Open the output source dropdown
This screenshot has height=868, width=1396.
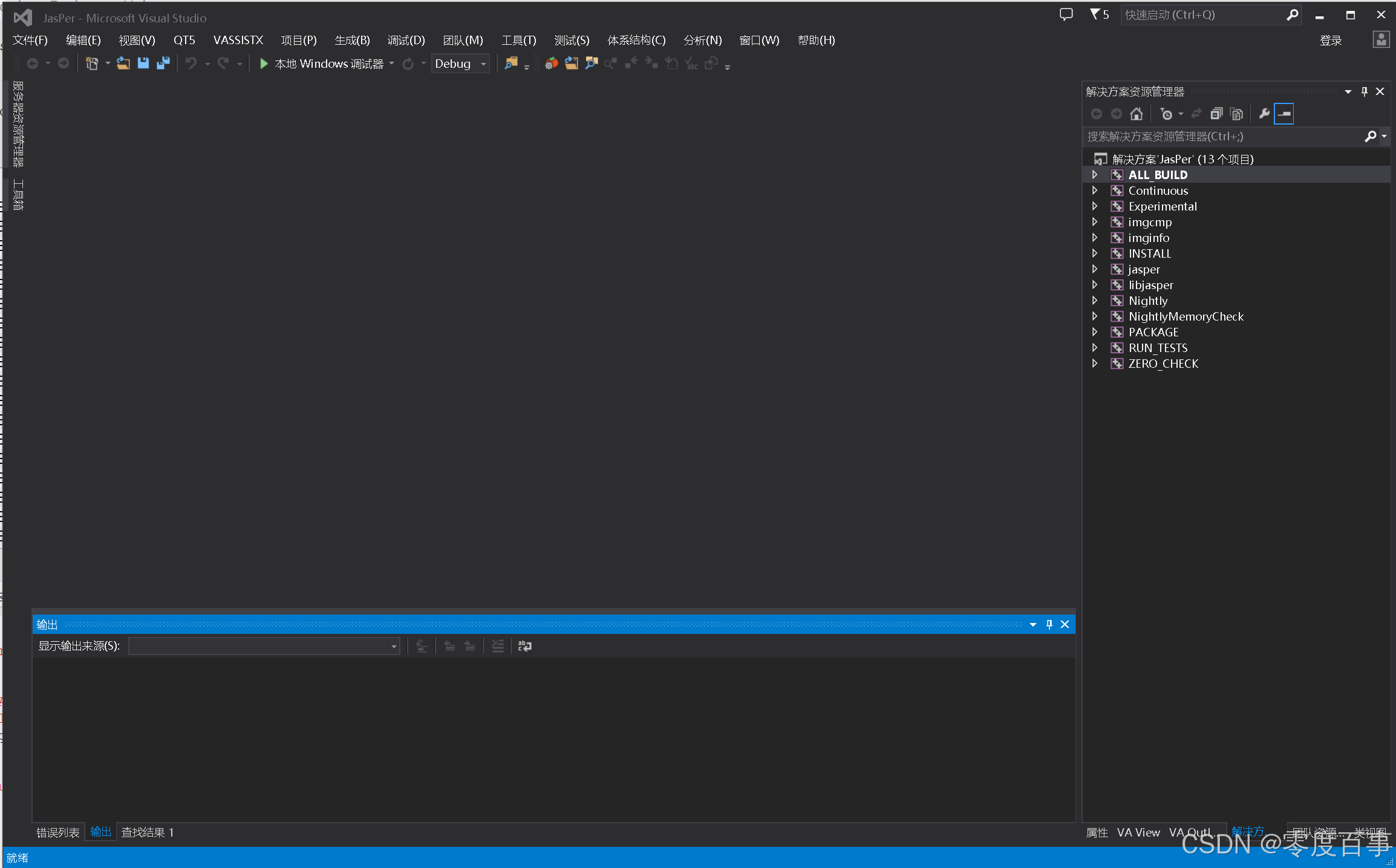coord(394,646)
